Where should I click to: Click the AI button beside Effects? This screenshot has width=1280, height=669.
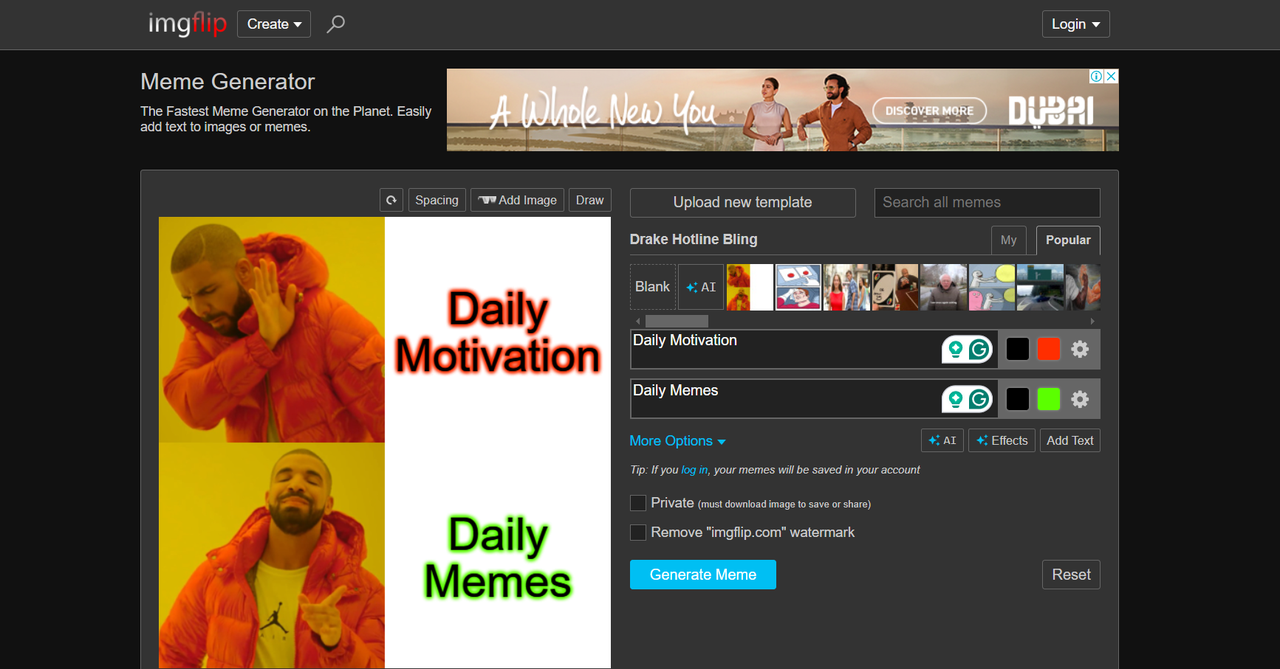point(942,440)
